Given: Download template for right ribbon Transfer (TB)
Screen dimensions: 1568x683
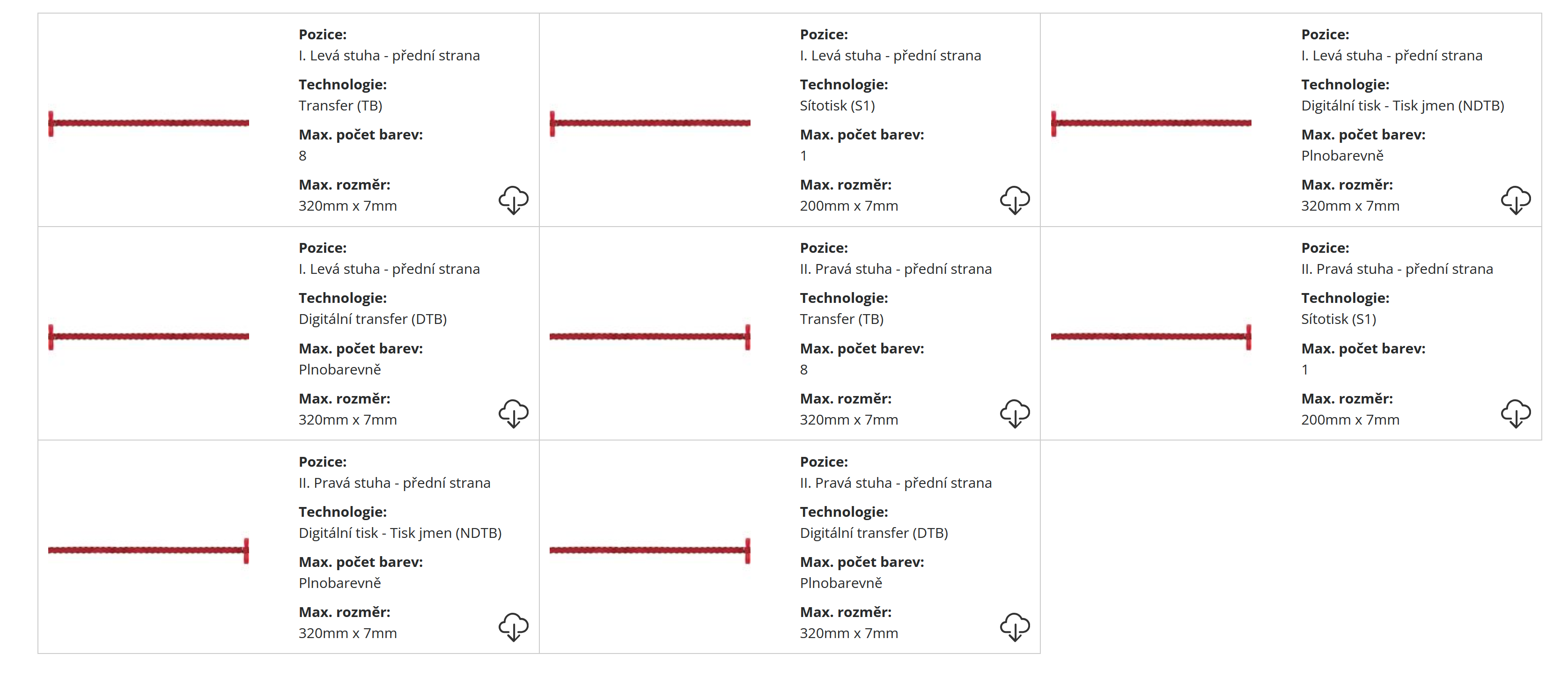Looking at the screenshot, I should pos(1014,413).
